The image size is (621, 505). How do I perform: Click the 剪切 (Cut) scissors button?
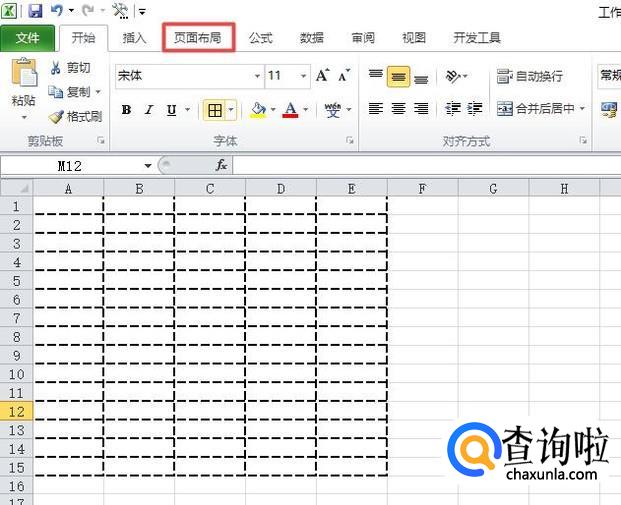(x=70, y=68)
